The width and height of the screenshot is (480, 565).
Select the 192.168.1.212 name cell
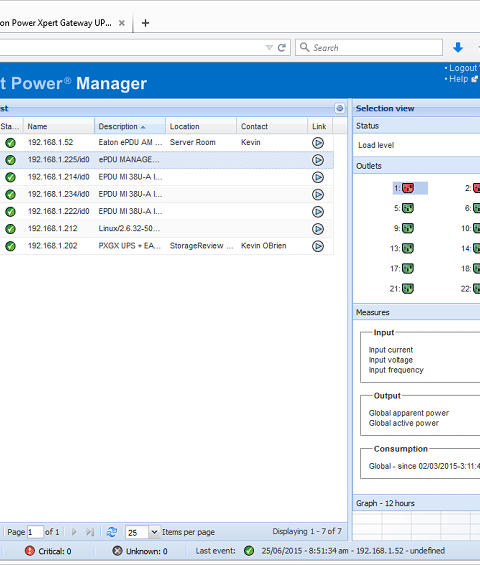(53, 228)
